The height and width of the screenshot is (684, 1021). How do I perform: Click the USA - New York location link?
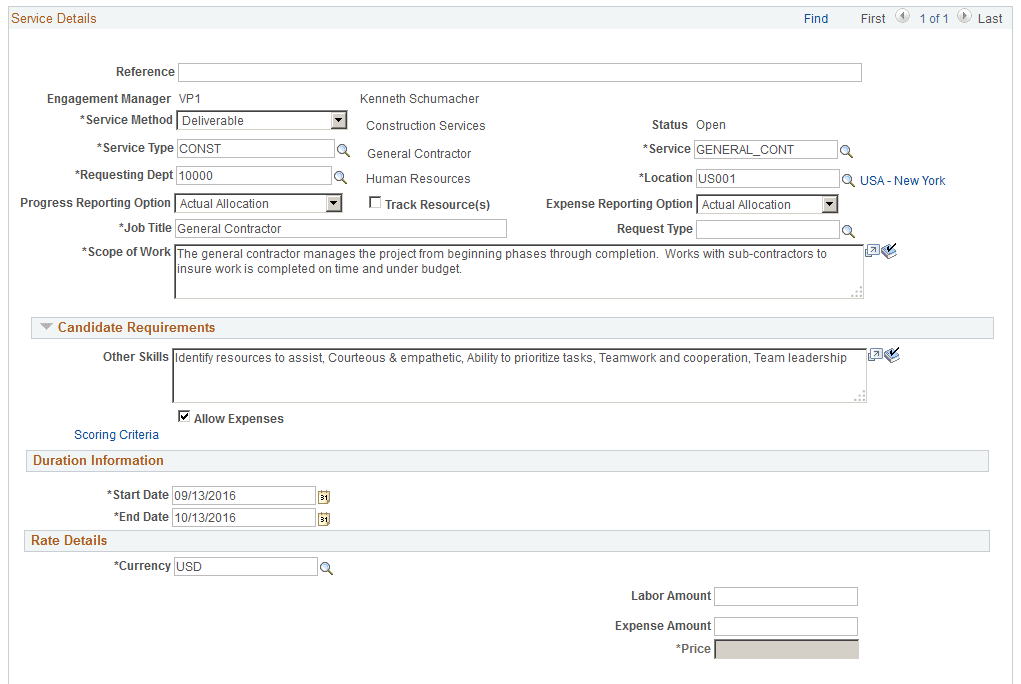pos(902,180)
